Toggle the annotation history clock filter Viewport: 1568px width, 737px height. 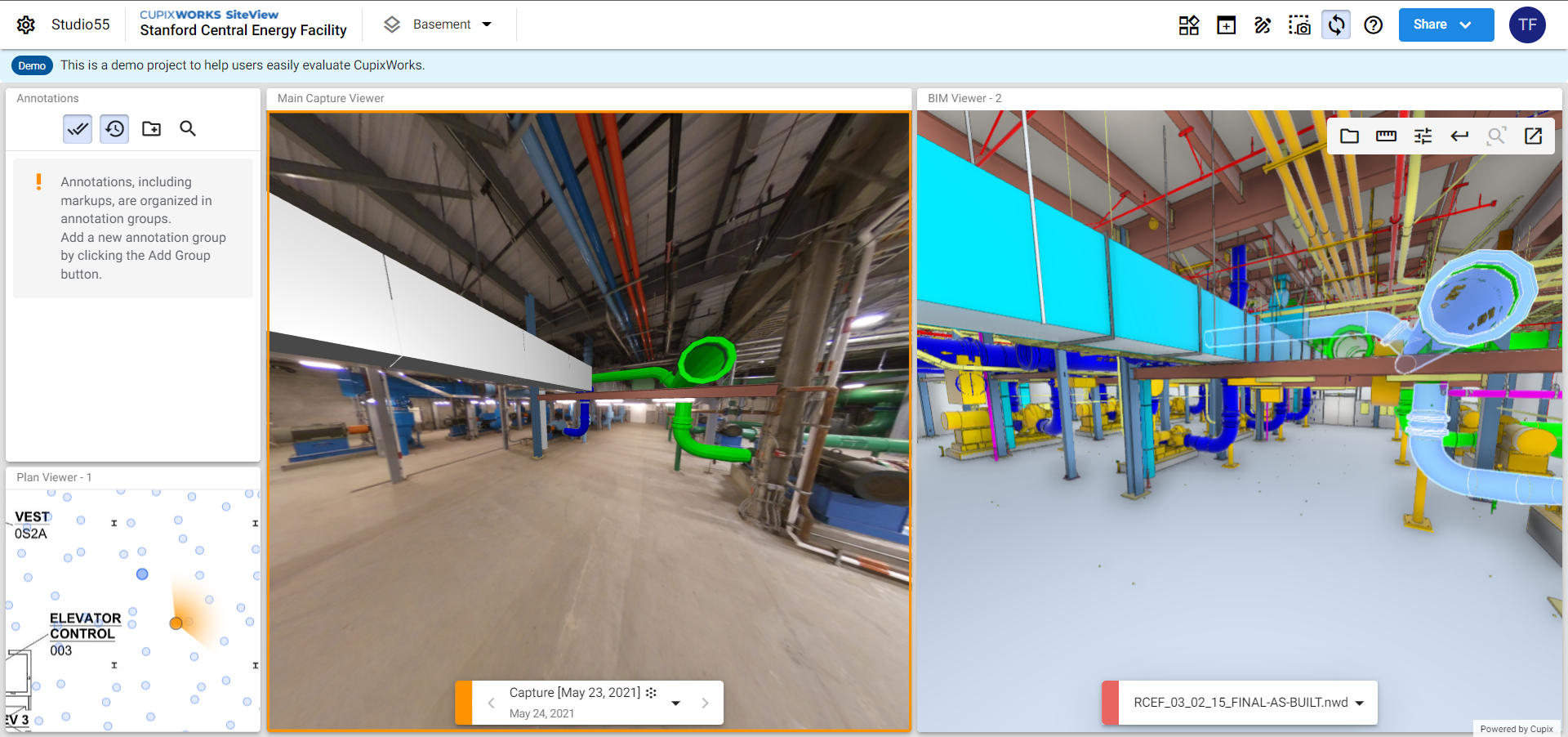(114, 128)
